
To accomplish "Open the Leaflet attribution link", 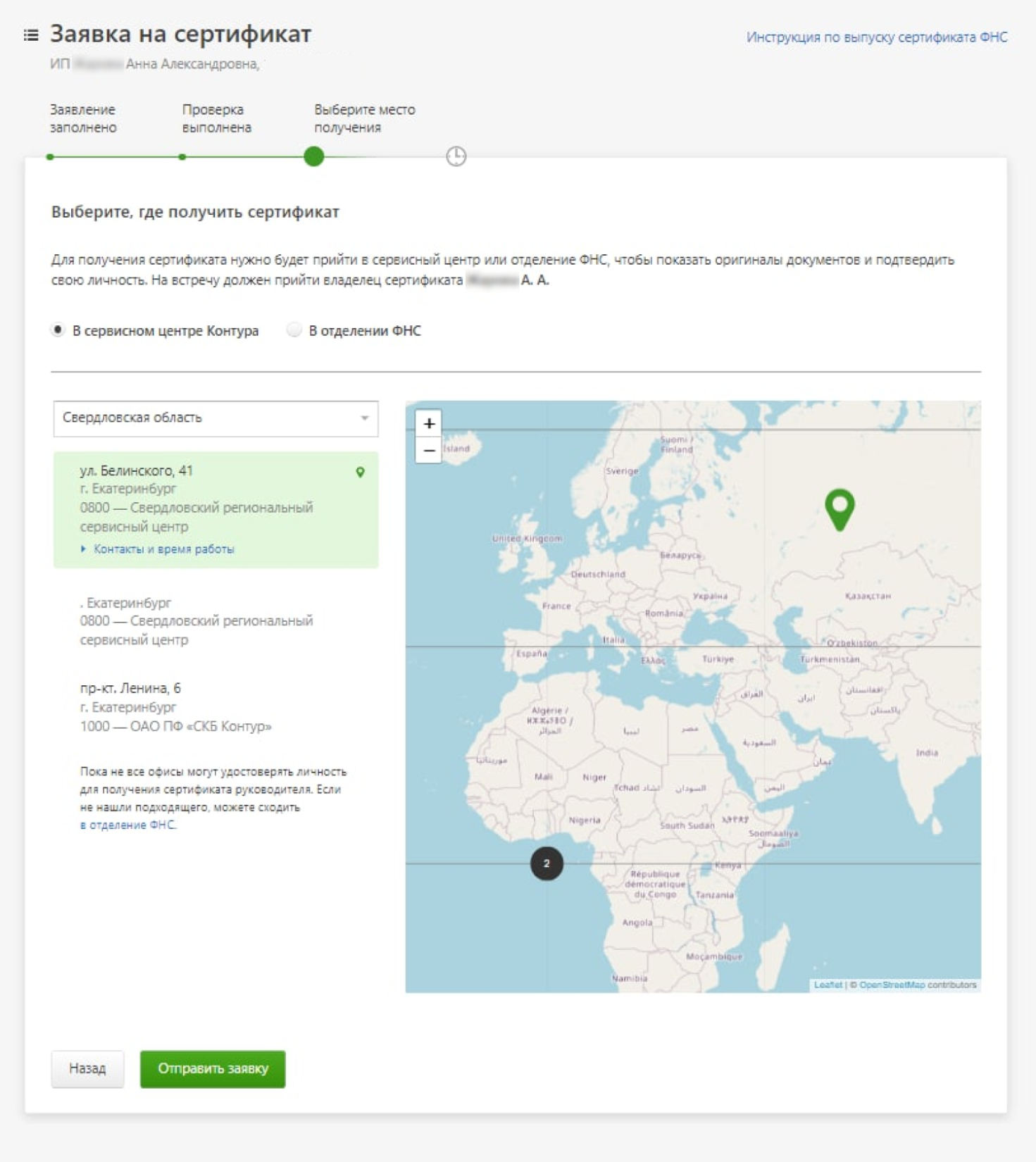I will click(x=828, y=985).
